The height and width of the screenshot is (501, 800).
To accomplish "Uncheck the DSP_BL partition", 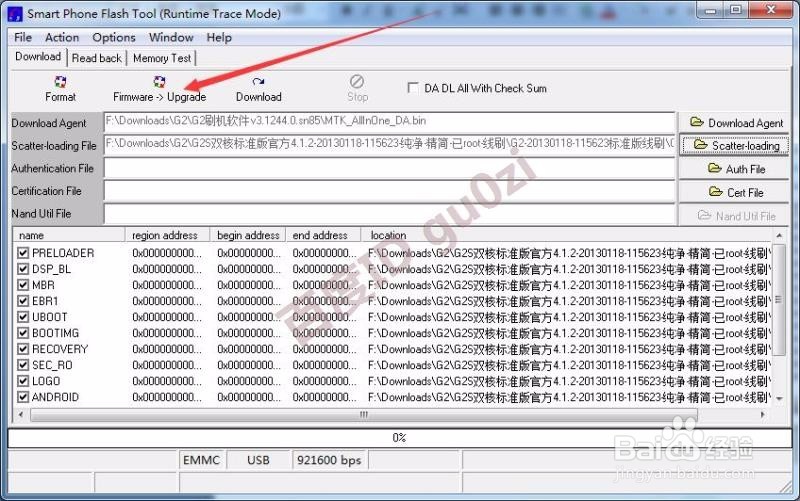I will [22, 269].
